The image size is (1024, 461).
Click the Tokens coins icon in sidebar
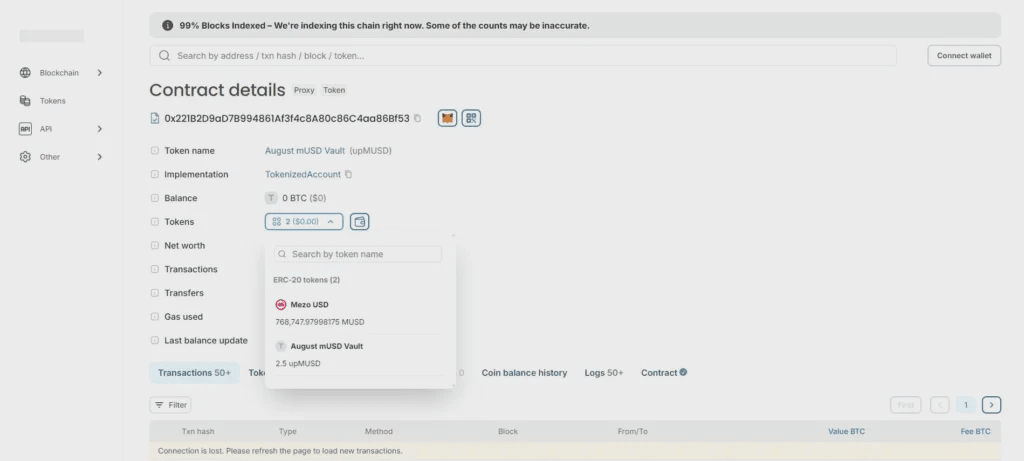25,101
